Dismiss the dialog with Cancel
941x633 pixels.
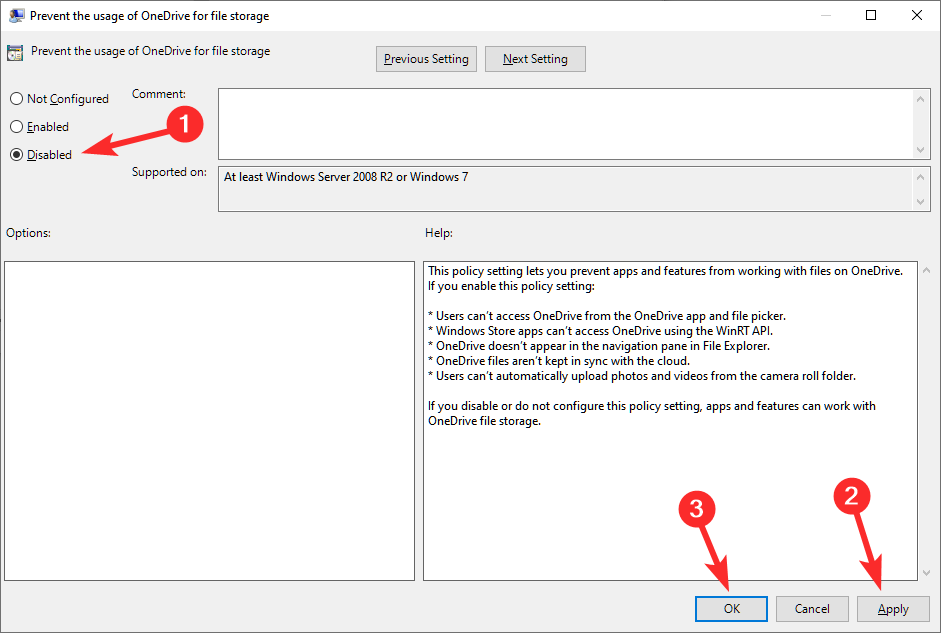pyautogui.click(x=812, y=608)
